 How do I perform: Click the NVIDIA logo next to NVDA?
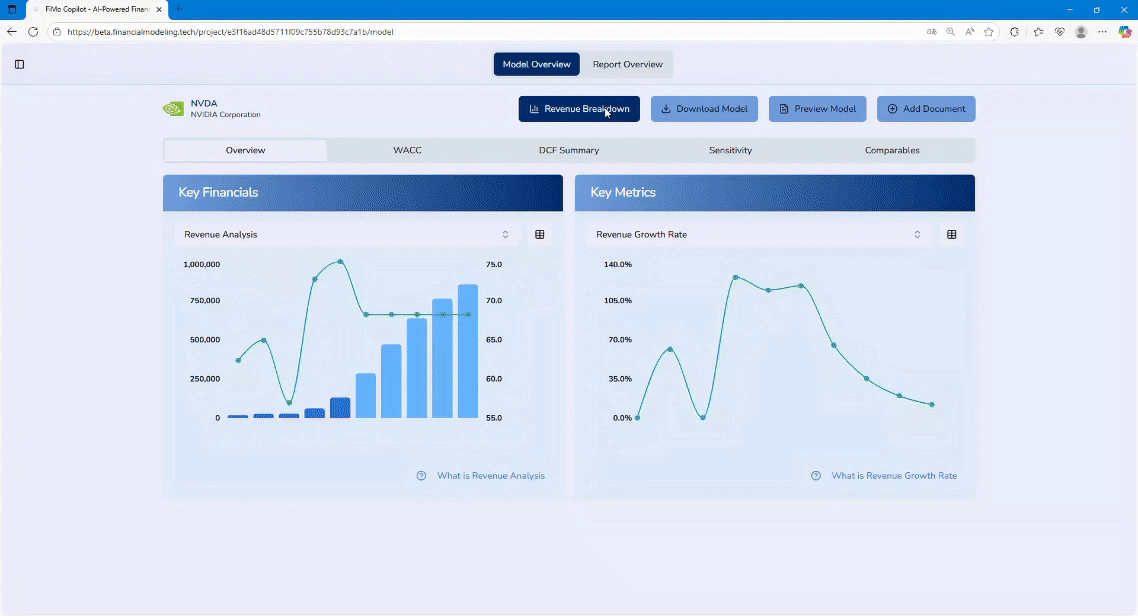click(x=171, y=108)
